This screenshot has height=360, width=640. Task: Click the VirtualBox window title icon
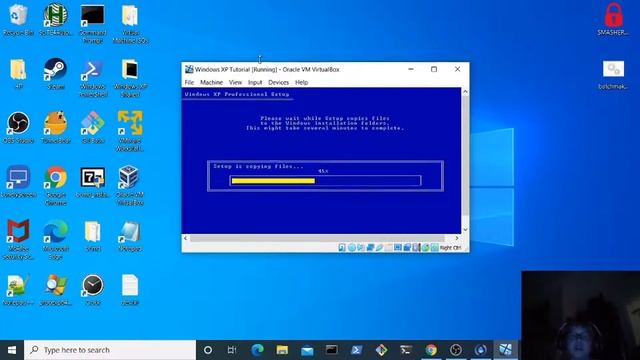click(x=189, y=69)
